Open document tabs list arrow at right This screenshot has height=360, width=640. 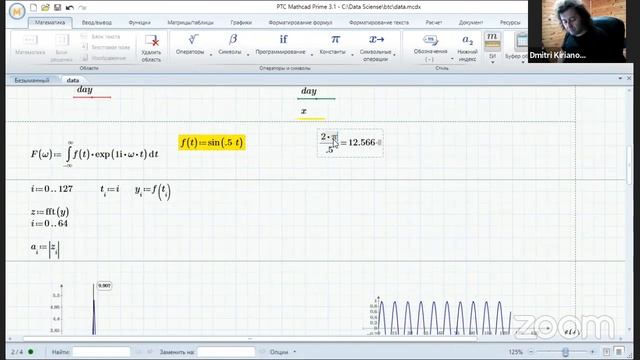[620, 78]
